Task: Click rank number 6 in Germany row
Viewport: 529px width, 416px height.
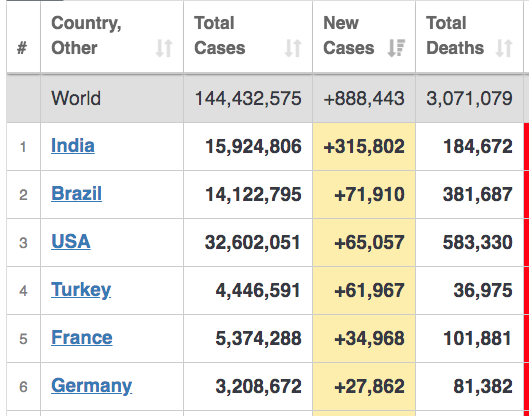Action: [23, 386]
